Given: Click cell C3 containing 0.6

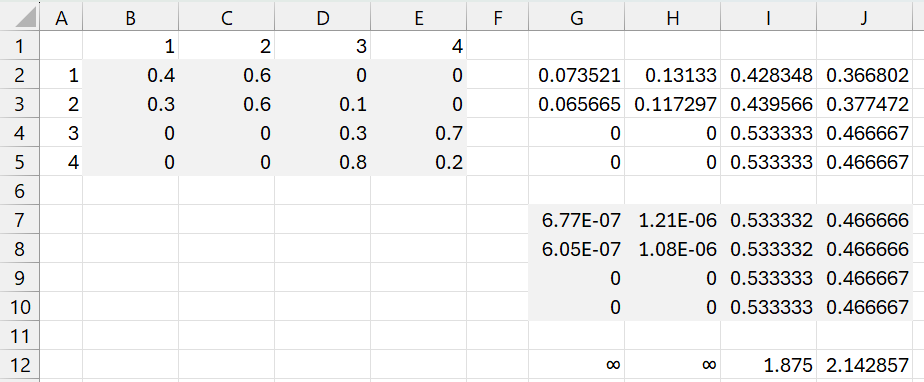Looking at the screenshot, I should 226,103.
